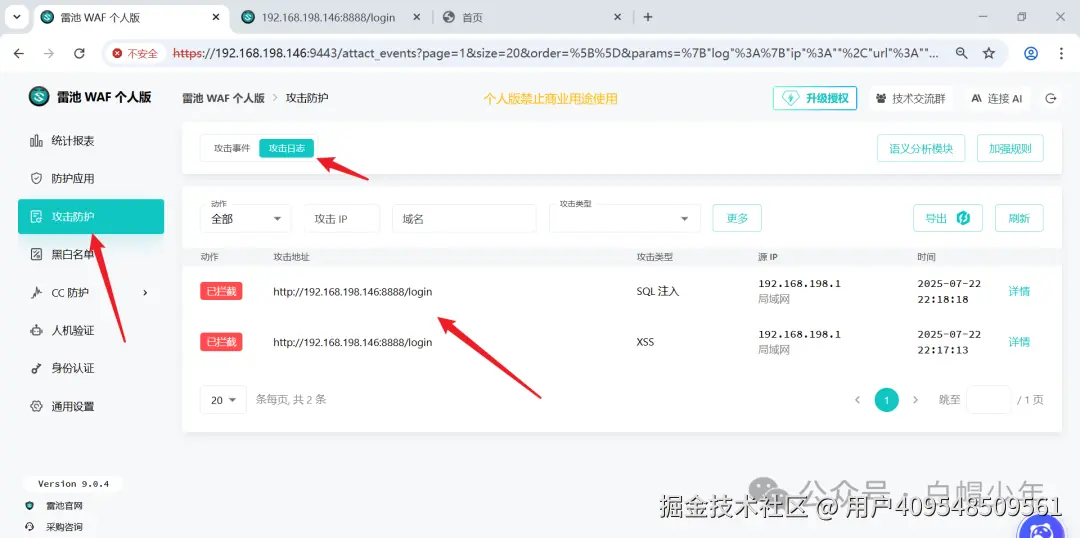Viewport: 1080px width, 538px height.
Task: Open the browser three-dot menu
Action: point(1061,53)
